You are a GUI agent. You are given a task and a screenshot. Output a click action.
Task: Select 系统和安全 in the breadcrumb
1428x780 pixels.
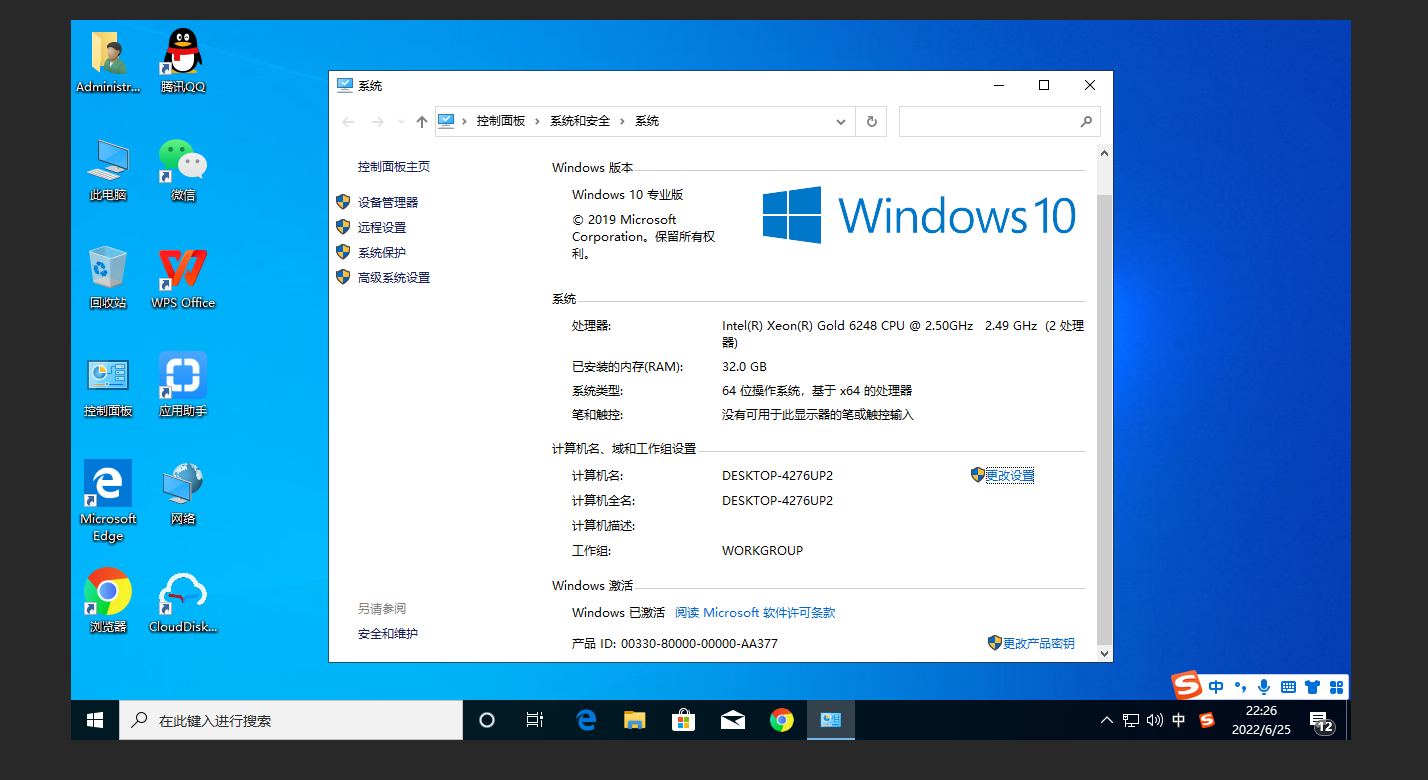coord(580,121)
